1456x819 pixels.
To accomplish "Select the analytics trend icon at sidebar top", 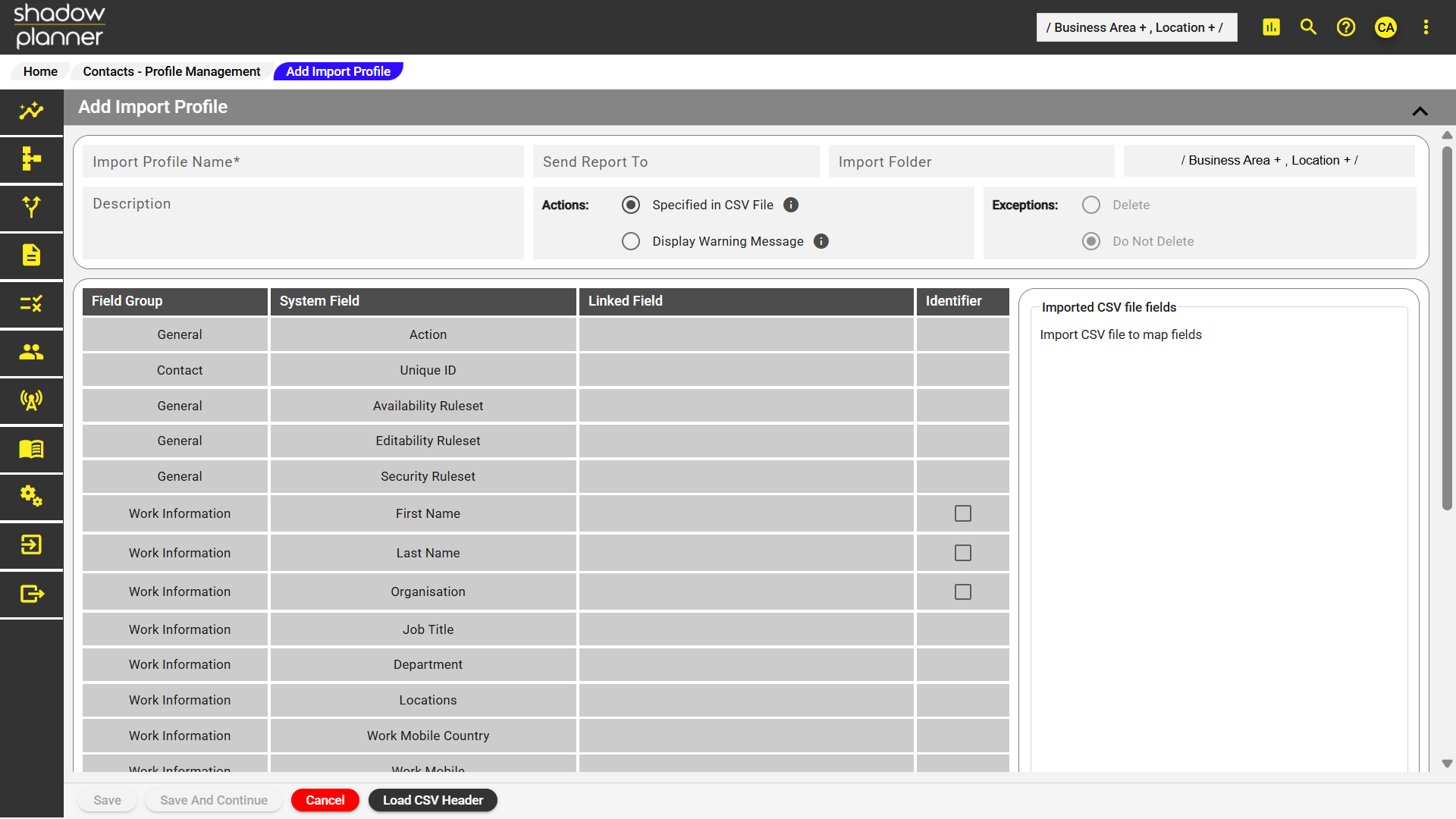I will (x=31, y=111).
